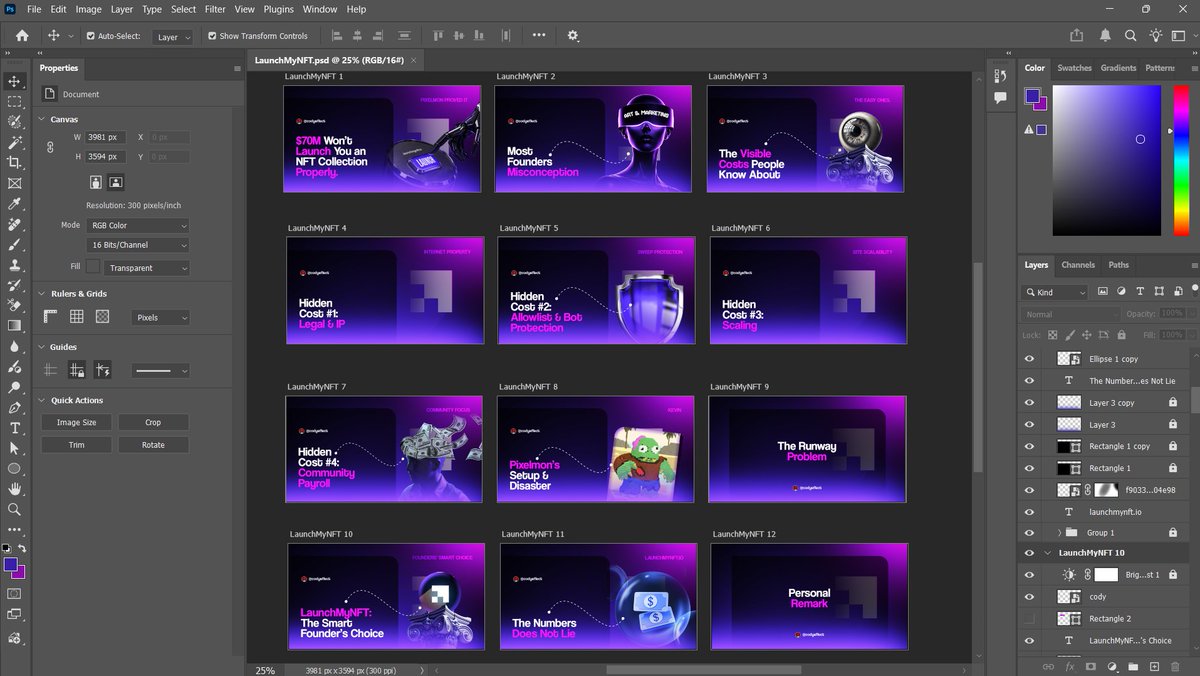Select the Magic Wand tool
1200x676 pixels.
14,143
